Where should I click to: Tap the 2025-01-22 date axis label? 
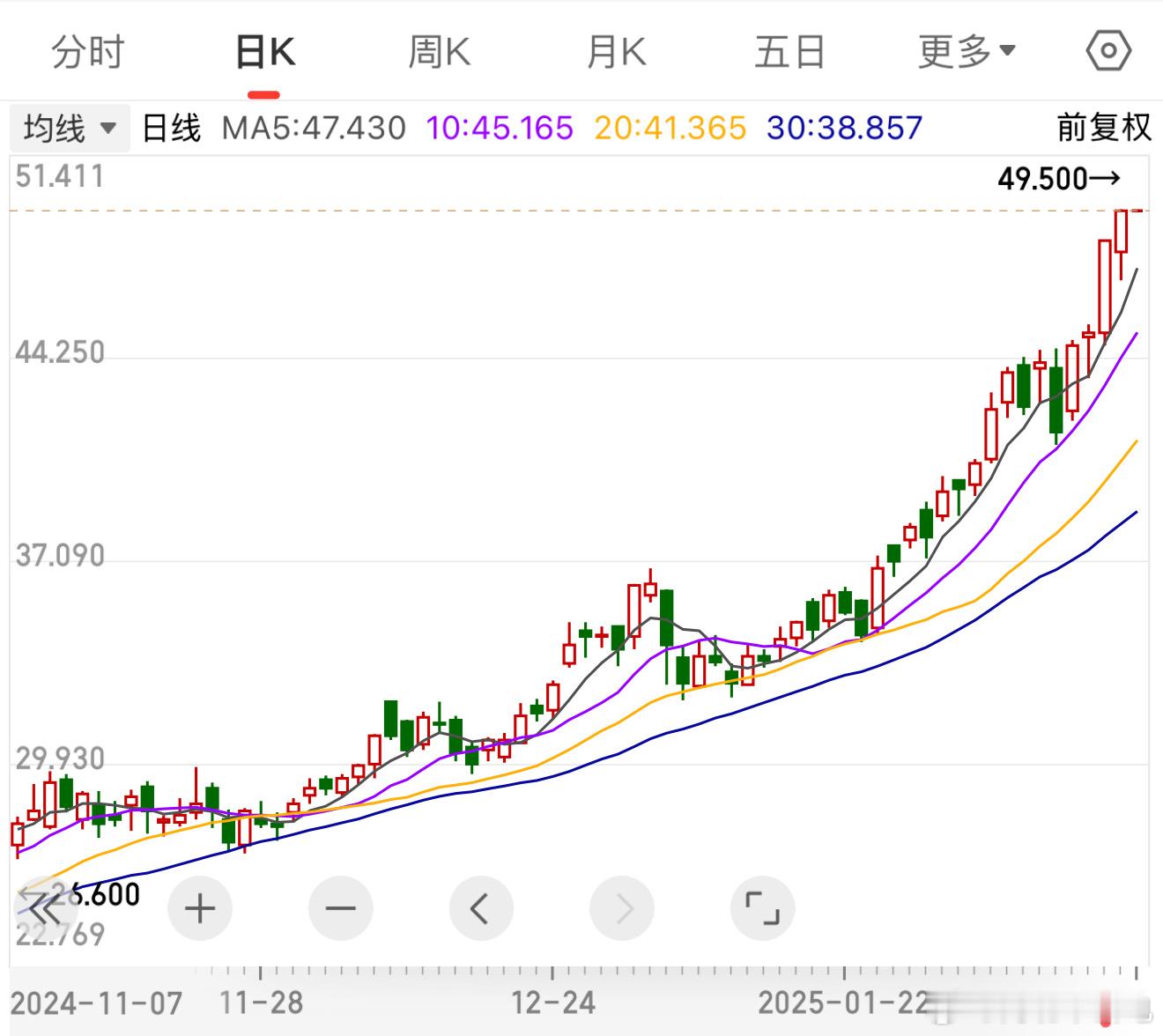pos(844,1003)
